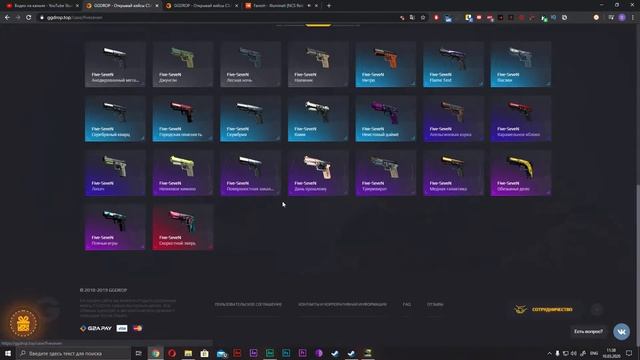The width and height of the screenshot is (640, 360).
Task: Select the Five-SeveN Тримувират skin card
Action: [x=386, y=173]
